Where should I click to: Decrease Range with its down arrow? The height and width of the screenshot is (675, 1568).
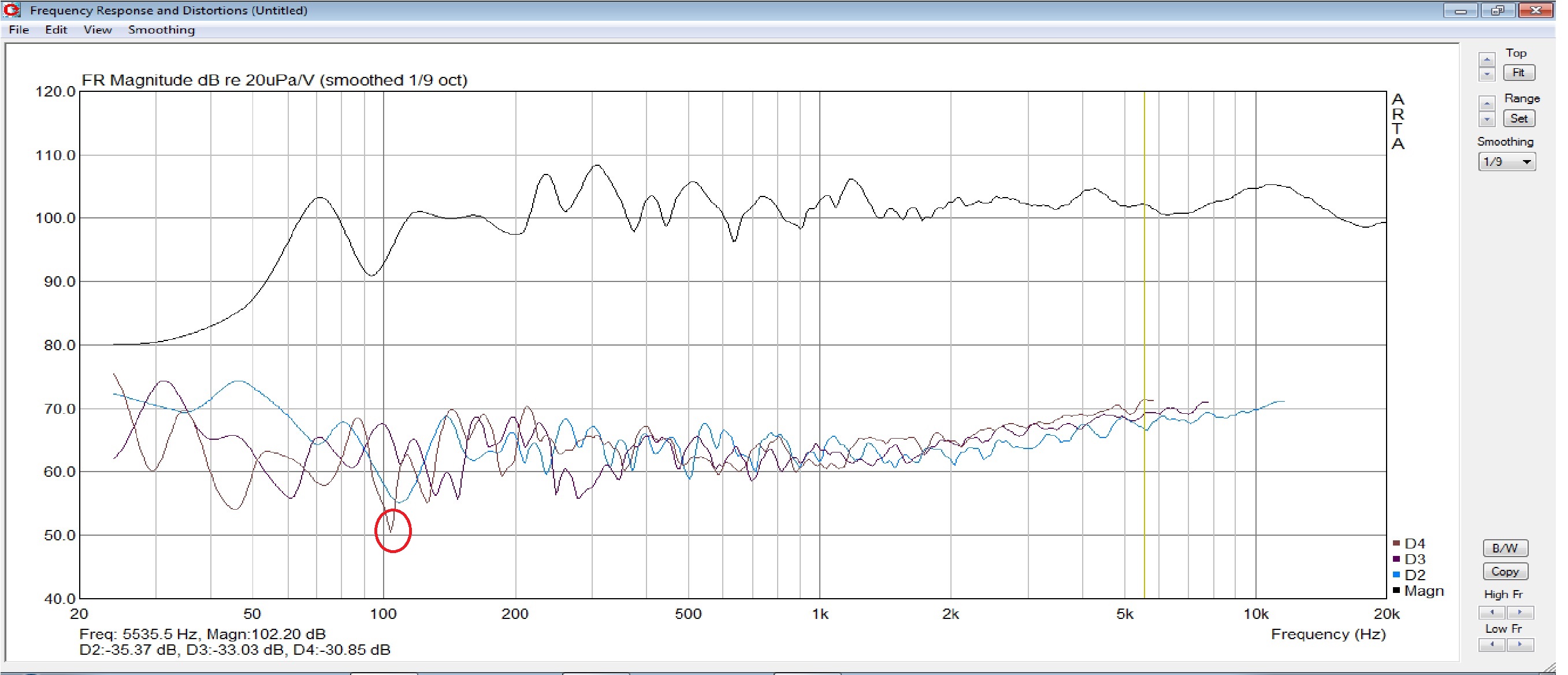[x=1487, y=119]
